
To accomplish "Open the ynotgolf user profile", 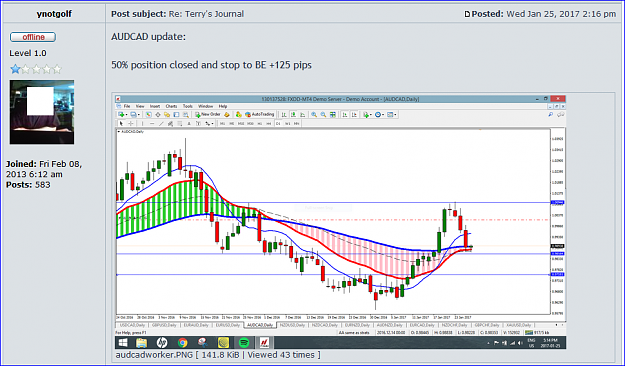I will coord(54,14).
